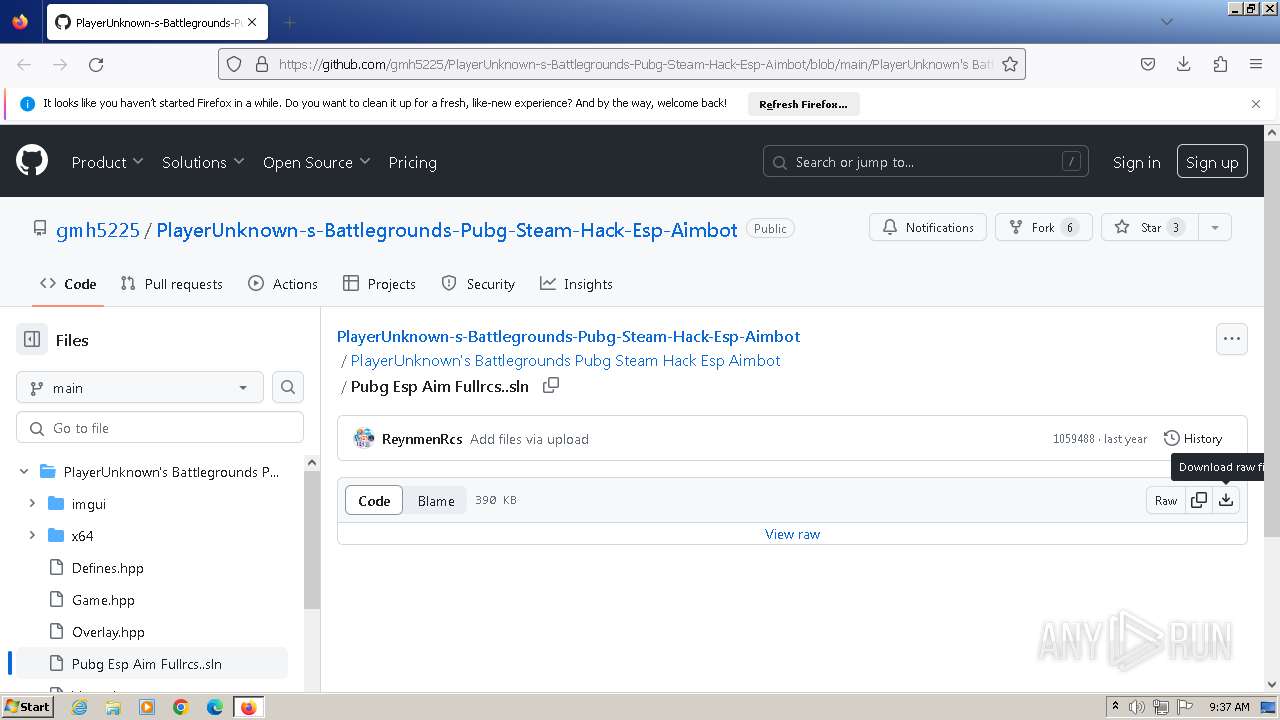
Task: Open the Raw file view button
Action: [1166, 501]
